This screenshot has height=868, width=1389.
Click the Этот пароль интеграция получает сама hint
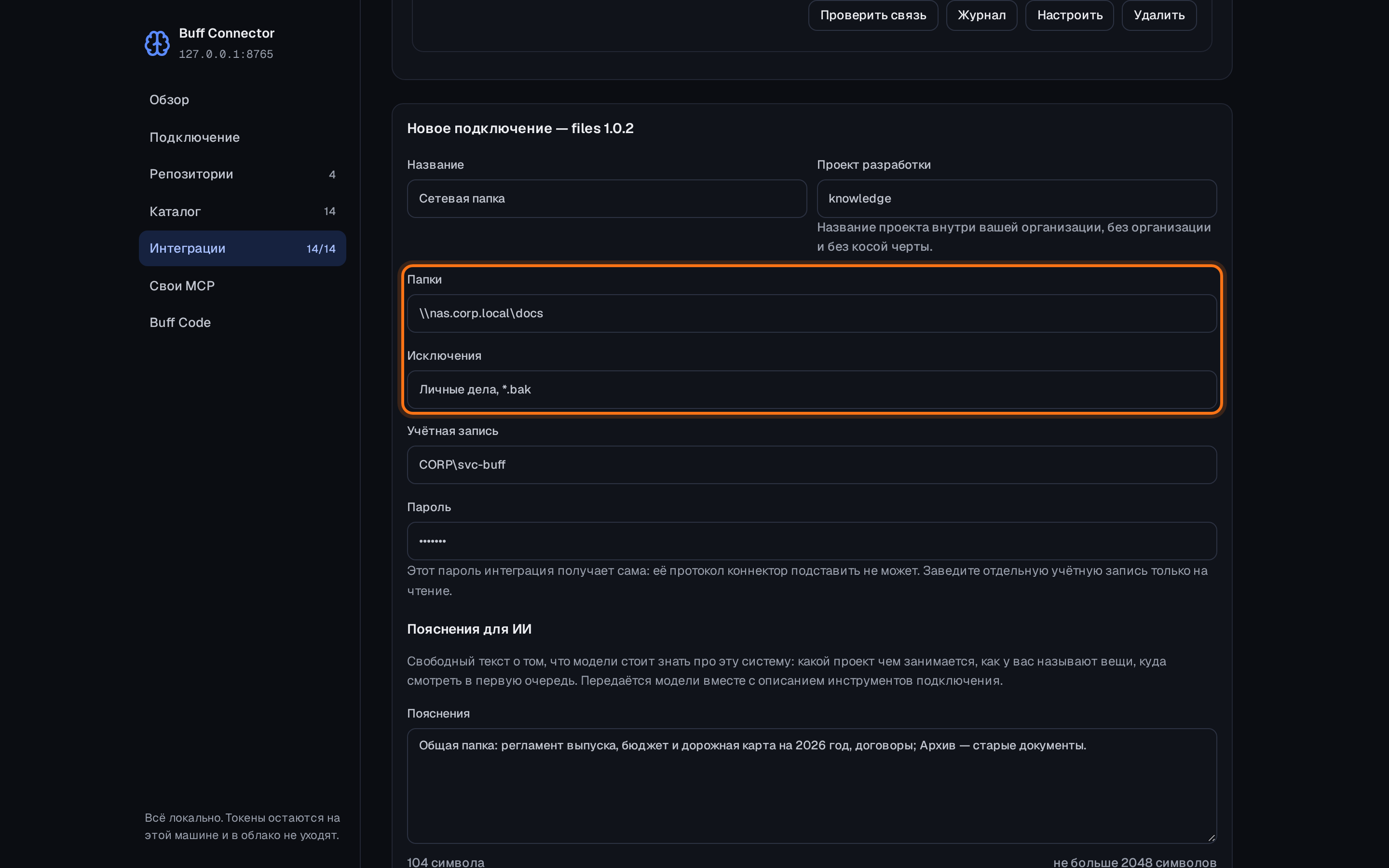pos(807,581)
